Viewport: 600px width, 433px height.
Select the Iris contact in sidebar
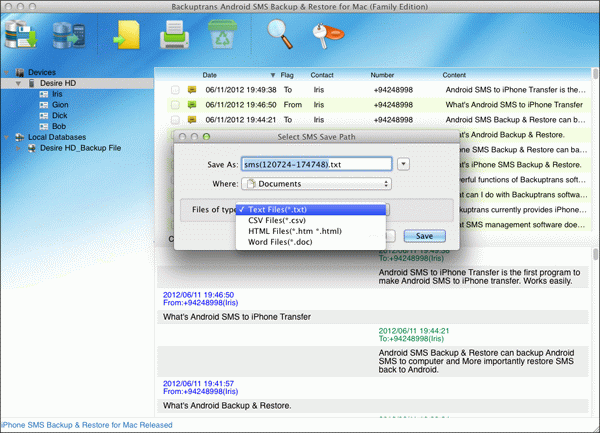coord(57,94)
